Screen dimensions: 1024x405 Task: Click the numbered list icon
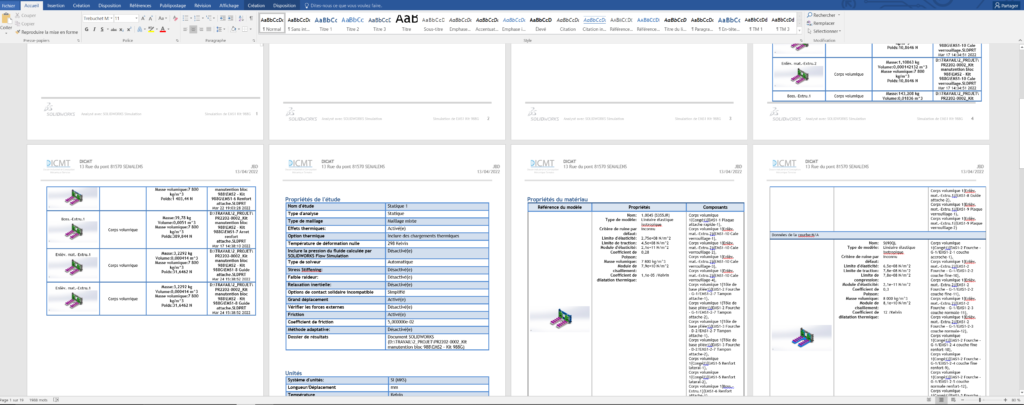click(x=197, y=18)
